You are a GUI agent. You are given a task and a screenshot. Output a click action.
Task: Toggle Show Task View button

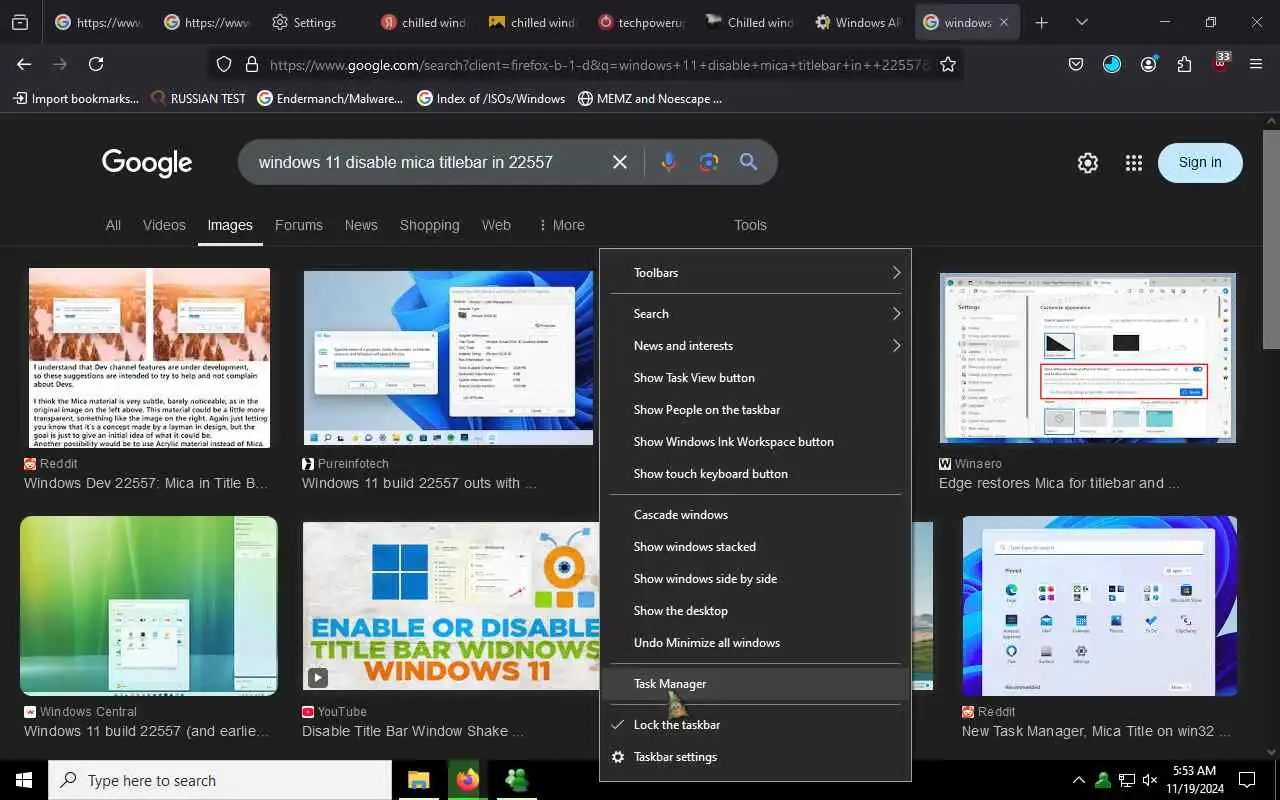(755, 378)
